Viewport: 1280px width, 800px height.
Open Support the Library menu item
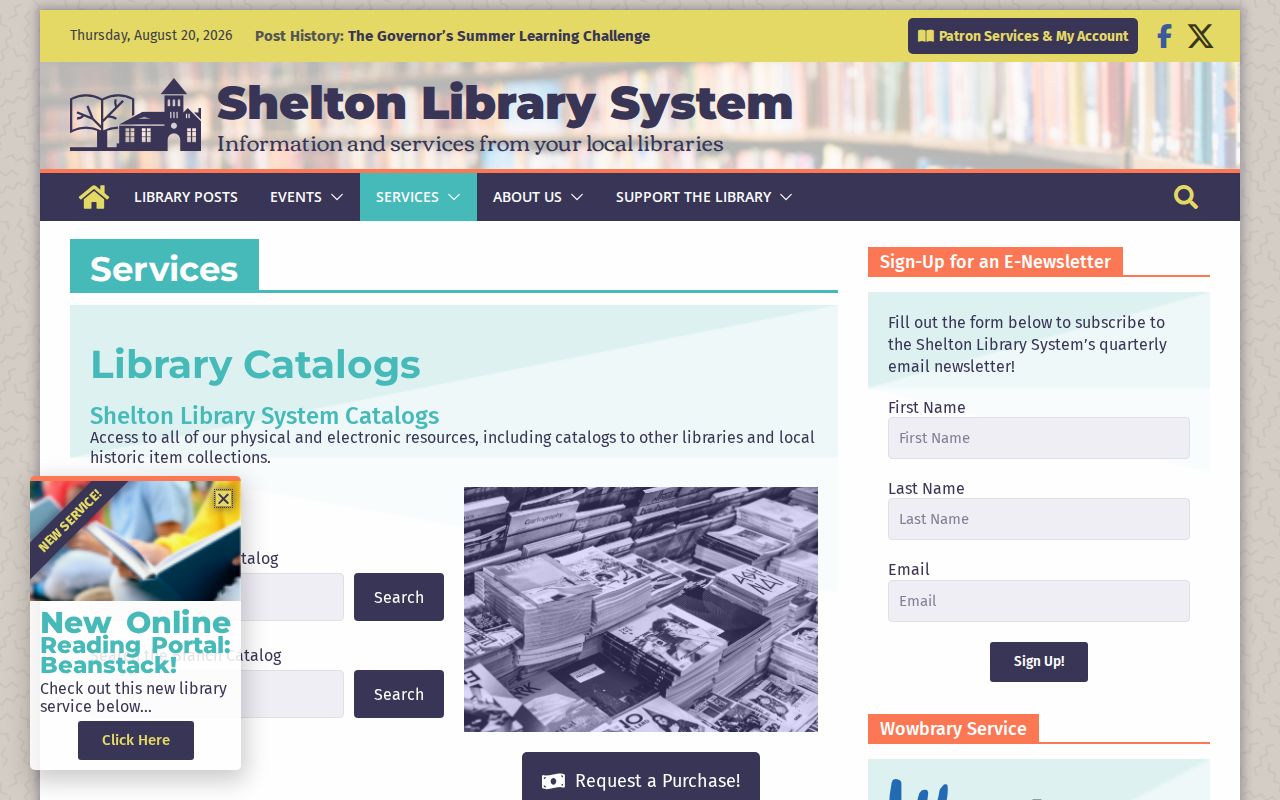693,197
